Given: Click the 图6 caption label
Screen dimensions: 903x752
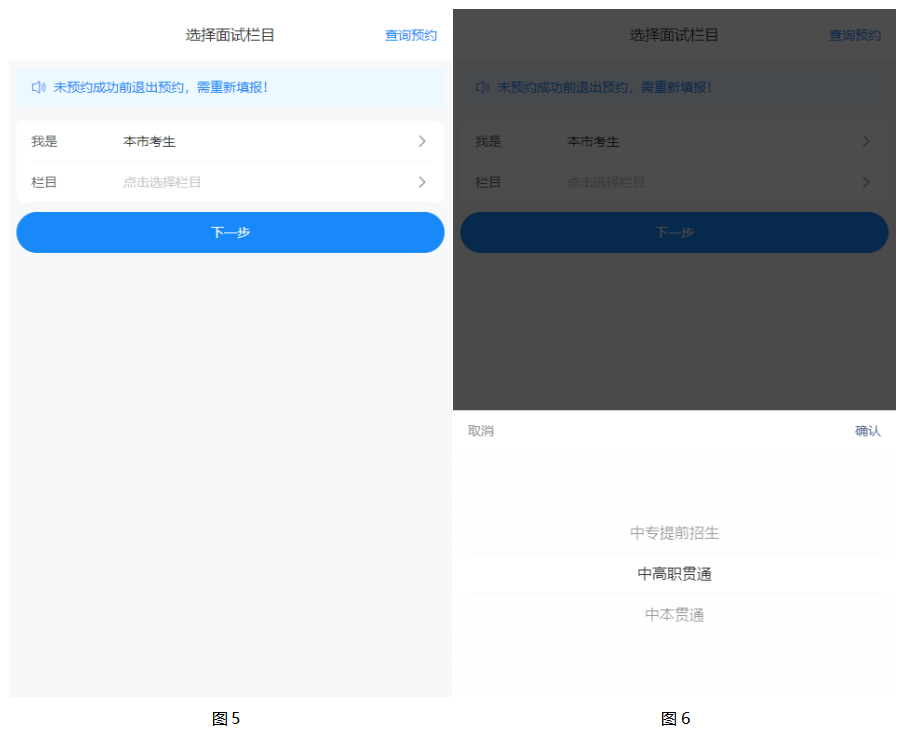Looking at the screenshot, I should [x=675, y=719].
